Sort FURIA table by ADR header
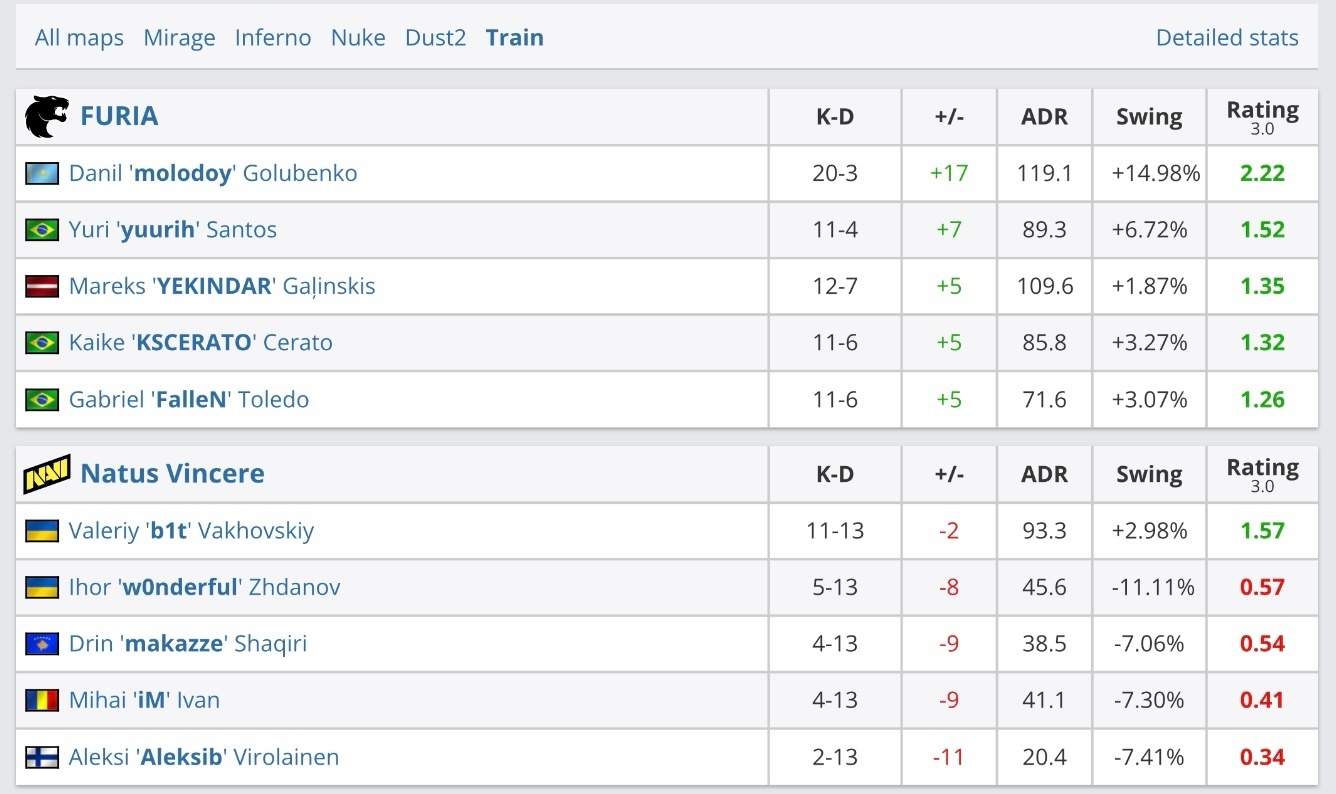Image resolution: width=1336 pixels, height=794 pixels. click(x=1044, y=116)
